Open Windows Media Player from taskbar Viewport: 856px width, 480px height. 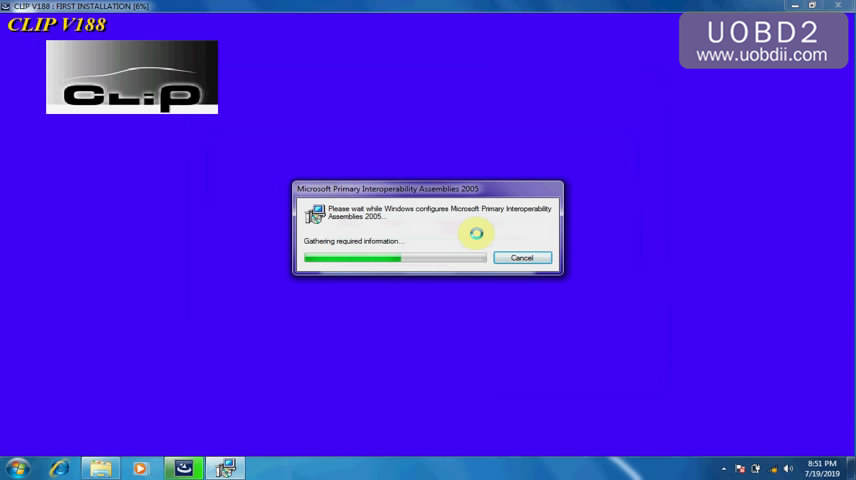(x=141, y=467)
